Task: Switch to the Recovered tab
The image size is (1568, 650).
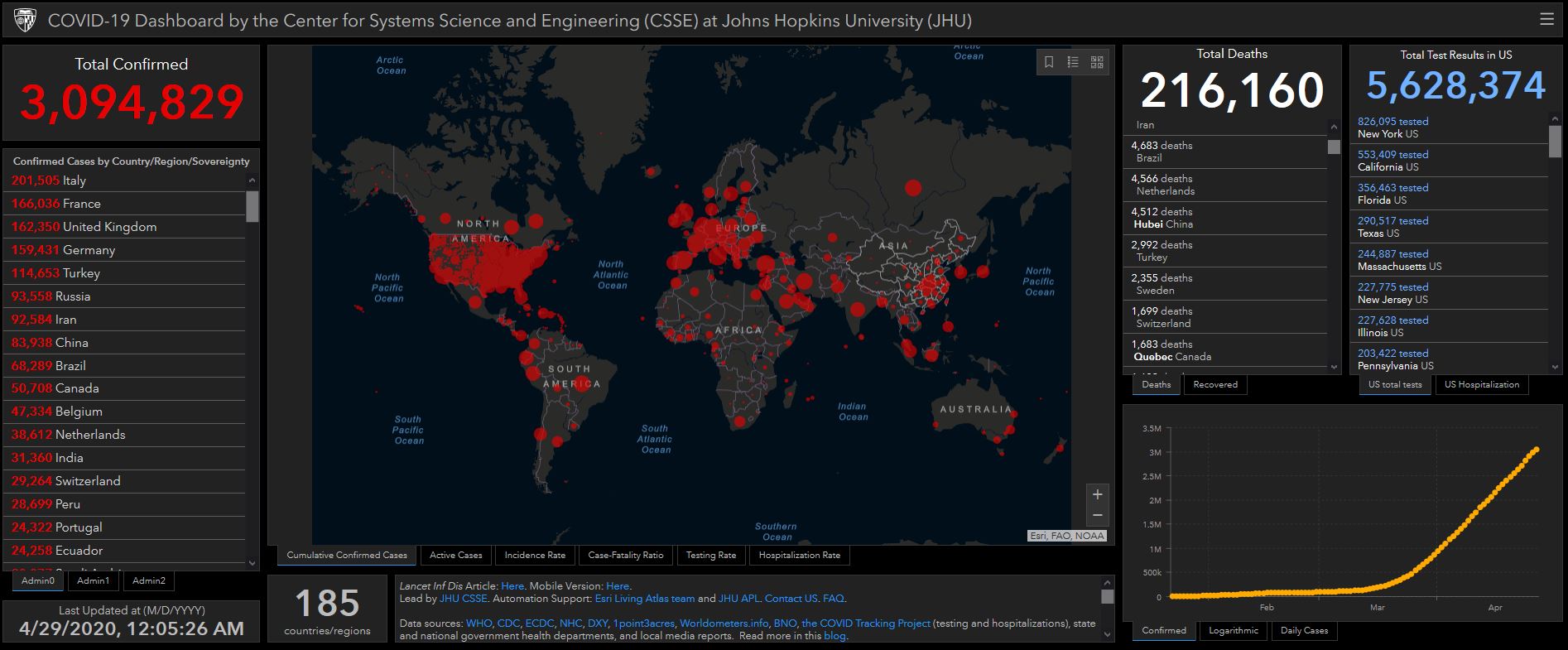Action: tap(1215, 384)
